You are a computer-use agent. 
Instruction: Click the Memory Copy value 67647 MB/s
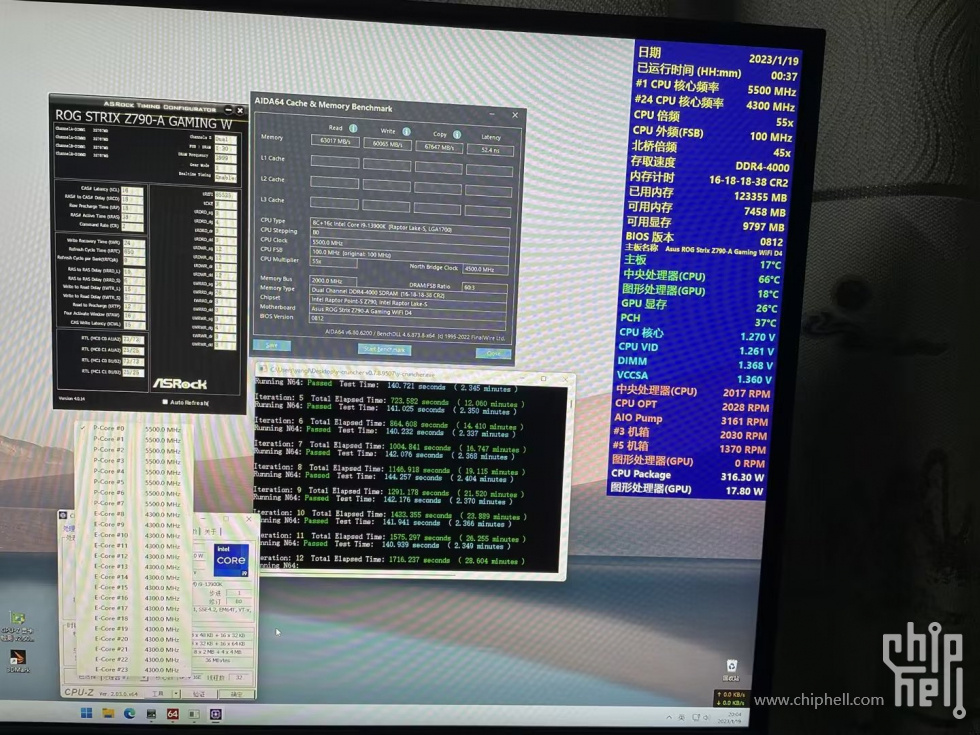click(x=439, y=148)
